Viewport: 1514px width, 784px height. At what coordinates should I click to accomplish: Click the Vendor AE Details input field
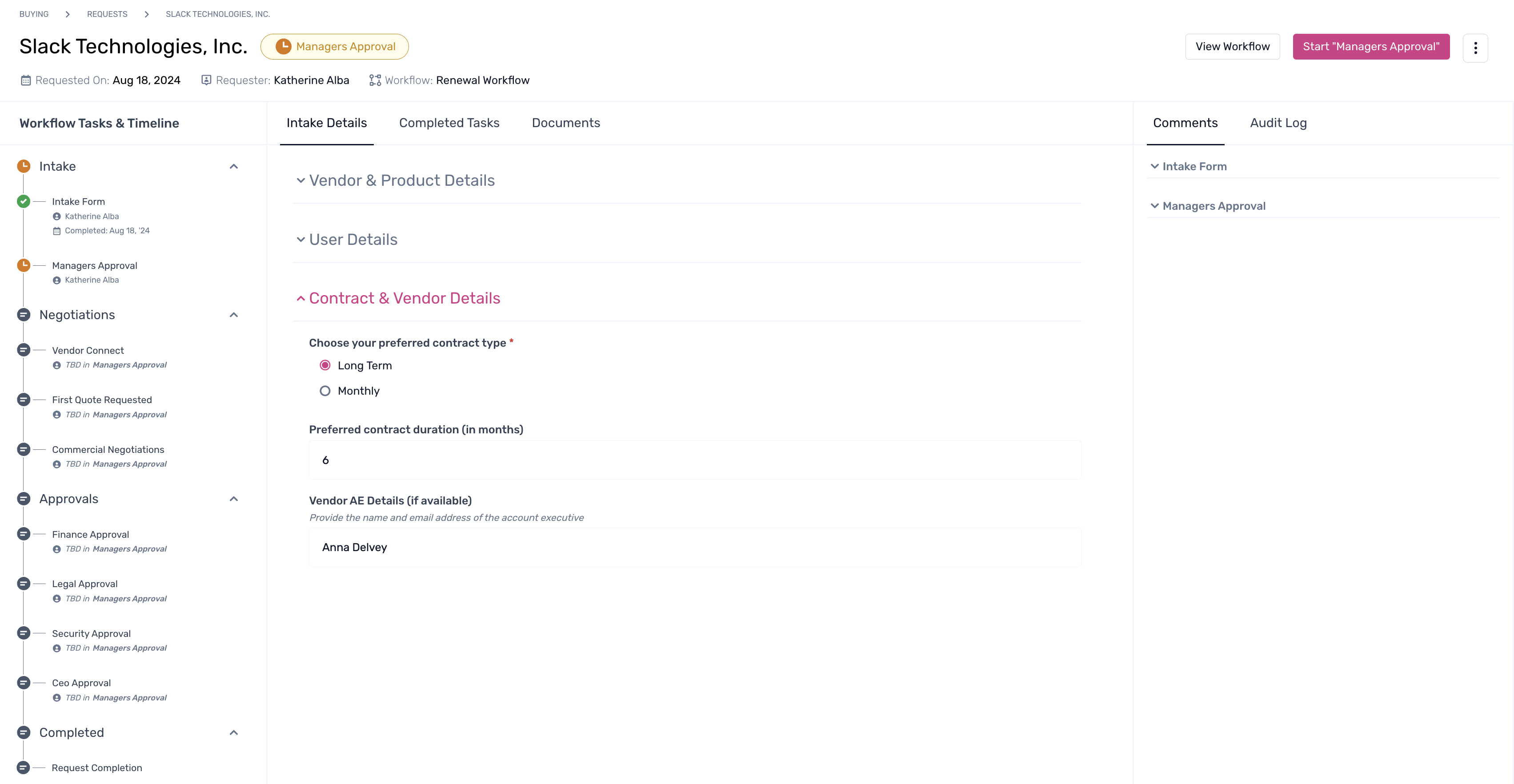(695, 547)
